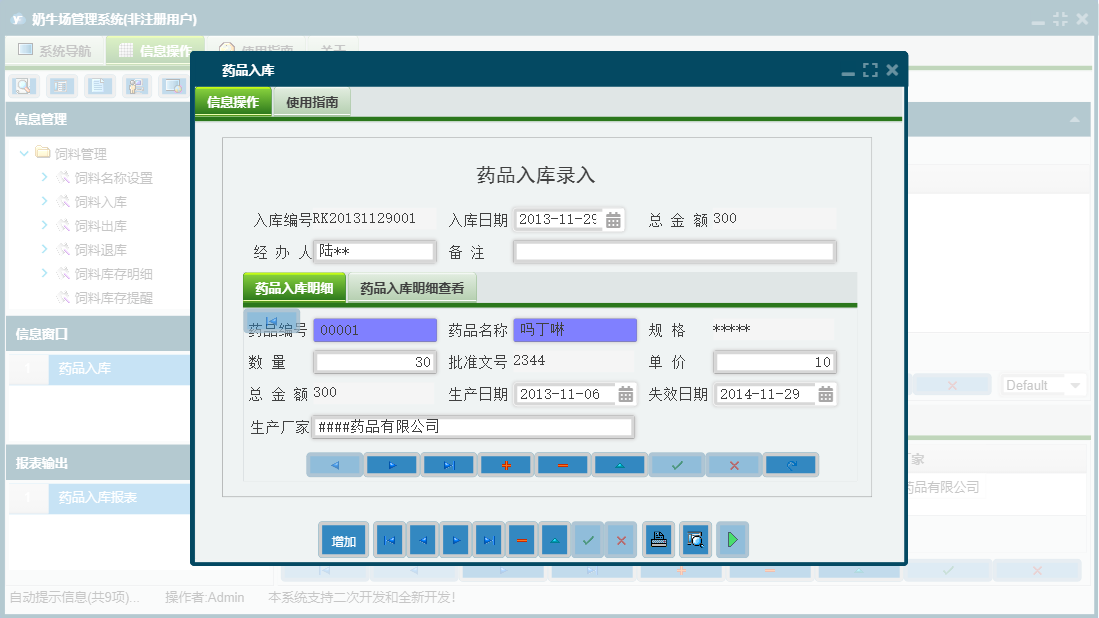Open print preview from the bottom toolbar
This screenshot has width=1099, height=618.
pyautogui.click(x=695, y=540)
